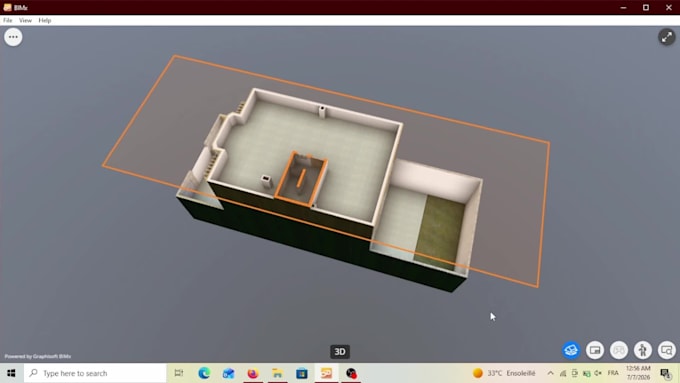Screen dimensions: 680x383
Task: Click the gamepad navigation mode button
Action: (x=619, y=350)
